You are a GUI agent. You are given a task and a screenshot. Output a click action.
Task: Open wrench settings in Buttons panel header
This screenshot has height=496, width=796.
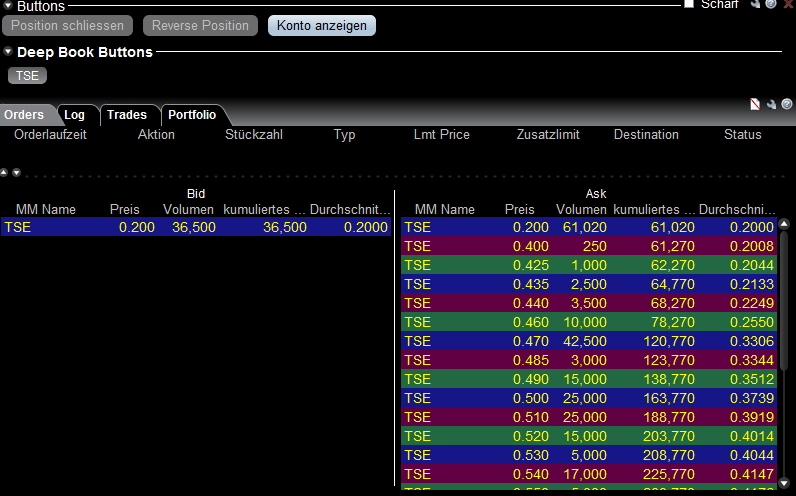[755, 4]
